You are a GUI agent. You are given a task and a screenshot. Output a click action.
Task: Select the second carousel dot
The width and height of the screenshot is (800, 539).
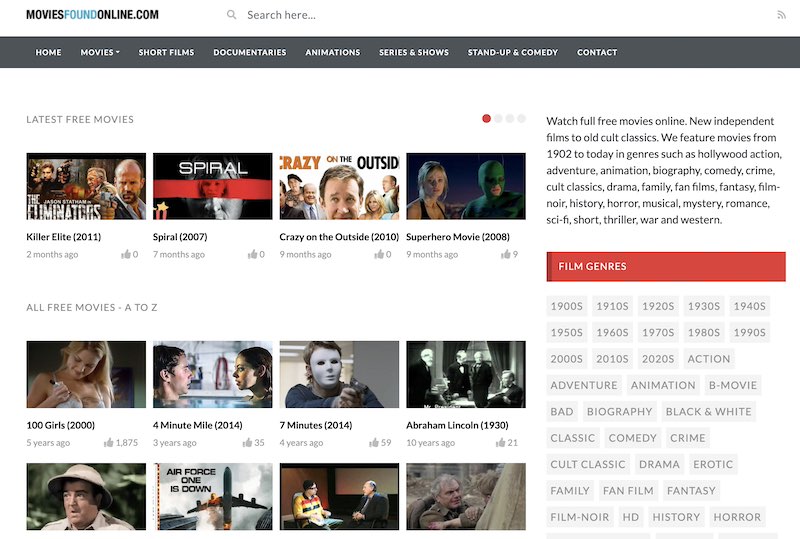click(498, 118)
